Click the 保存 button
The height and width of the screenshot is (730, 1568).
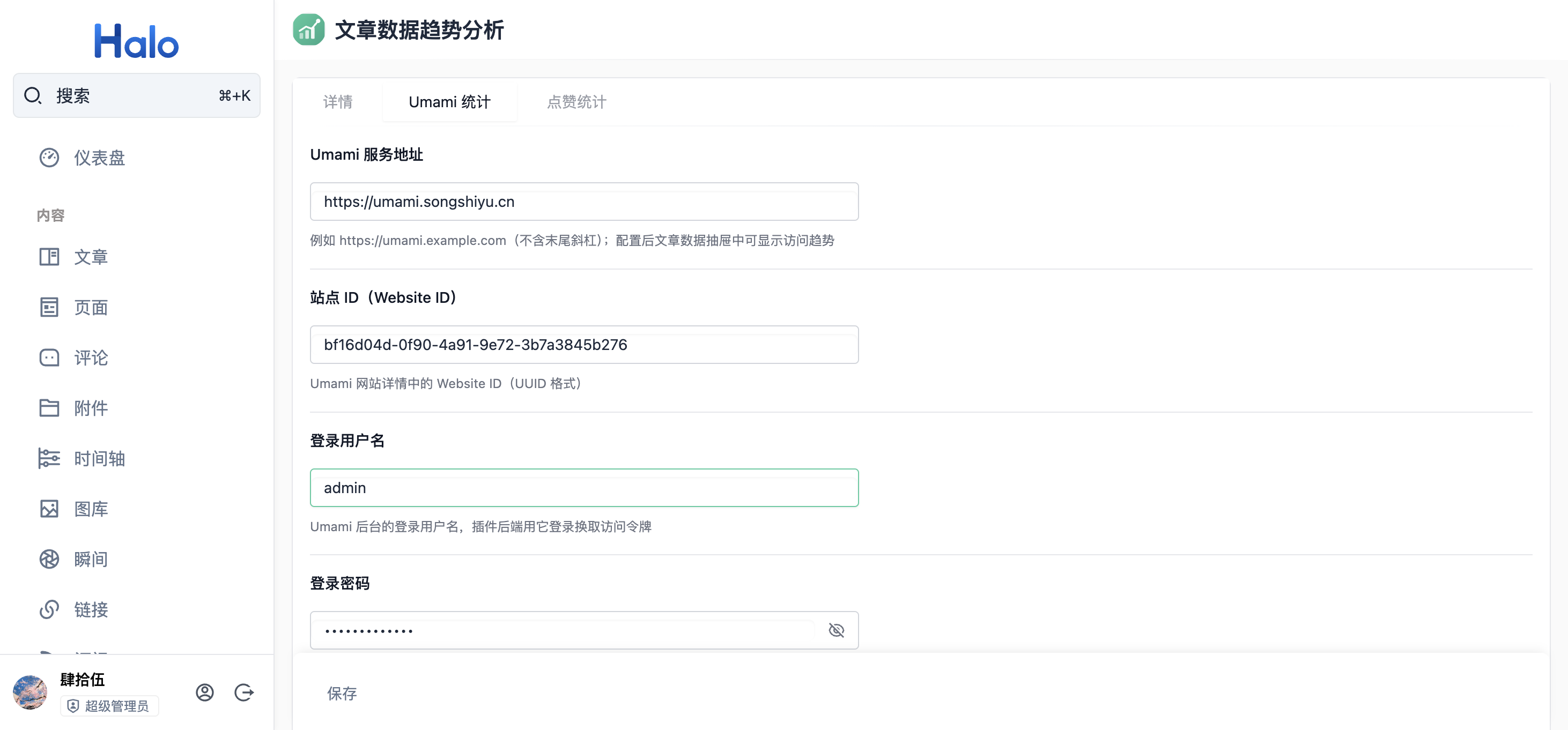click(342, 694)
